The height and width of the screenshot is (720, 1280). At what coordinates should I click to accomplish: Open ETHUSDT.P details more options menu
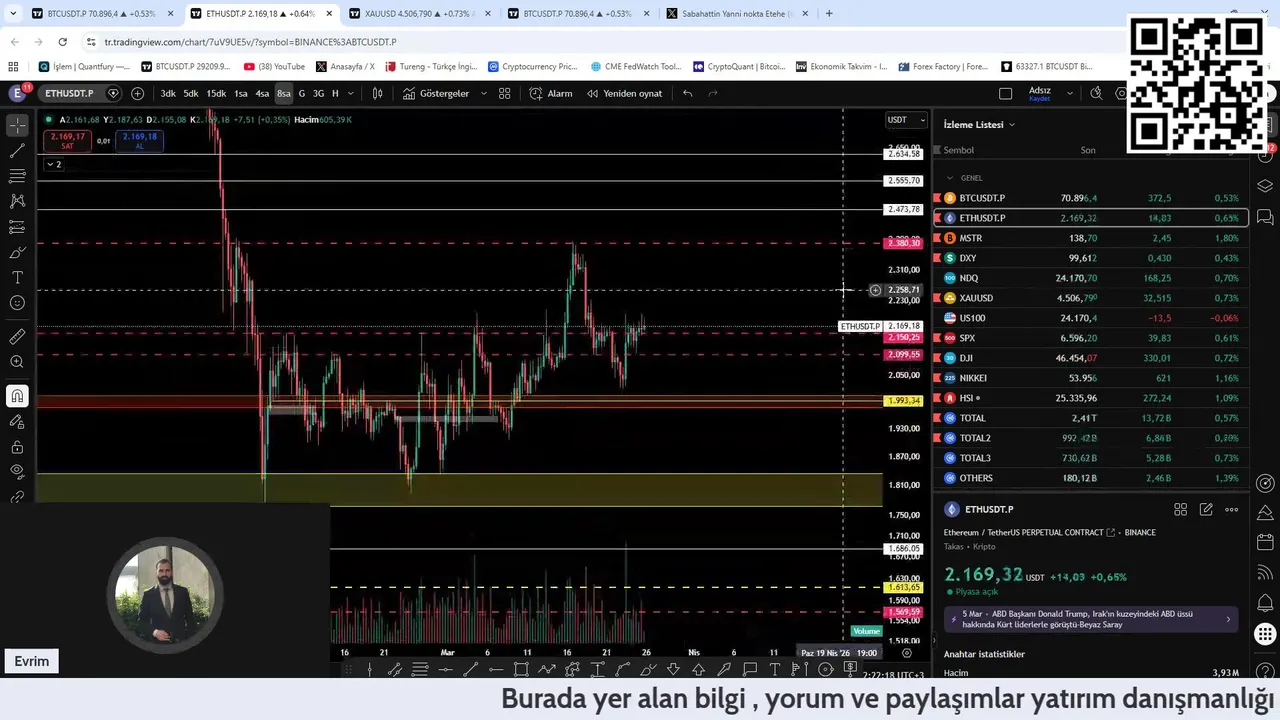pos(1232,509)
